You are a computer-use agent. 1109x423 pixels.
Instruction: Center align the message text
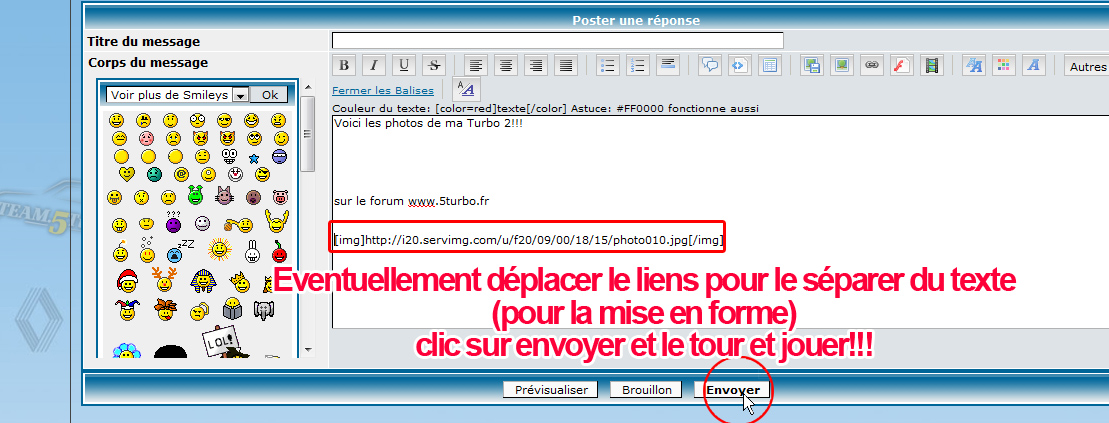[506, 66]
